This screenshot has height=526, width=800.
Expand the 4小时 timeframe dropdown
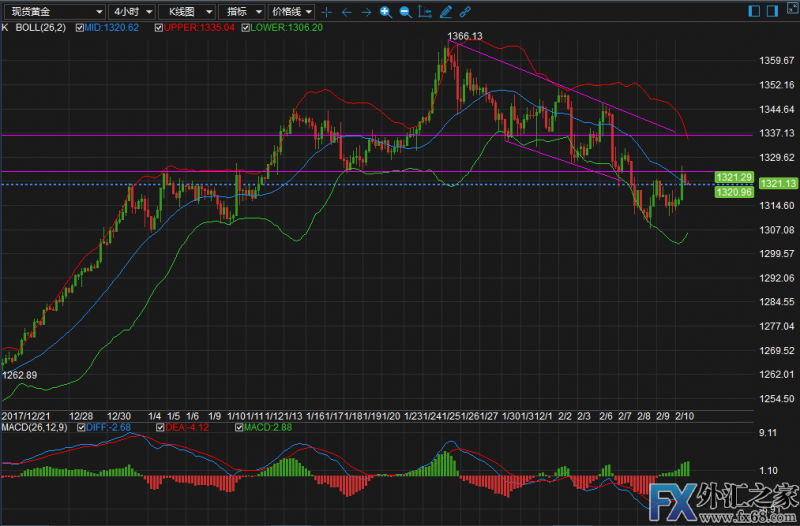tap(132, 12)
